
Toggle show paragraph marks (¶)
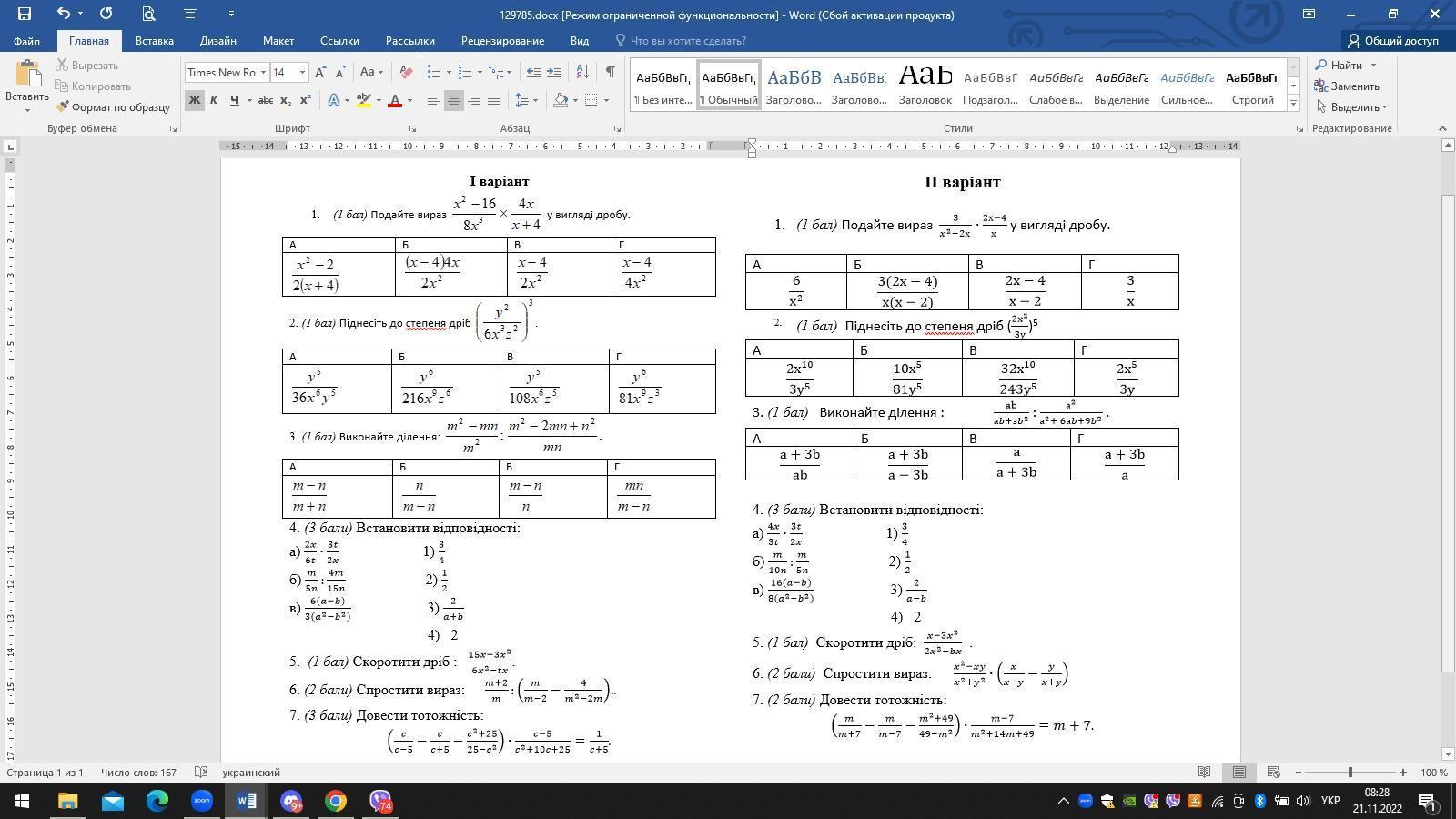point(610,72)
